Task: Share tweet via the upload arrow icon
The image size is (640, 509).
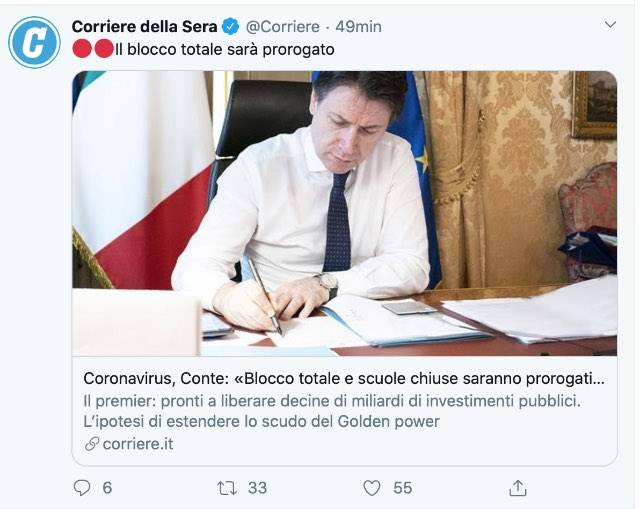Action: (x=518, y=487)
